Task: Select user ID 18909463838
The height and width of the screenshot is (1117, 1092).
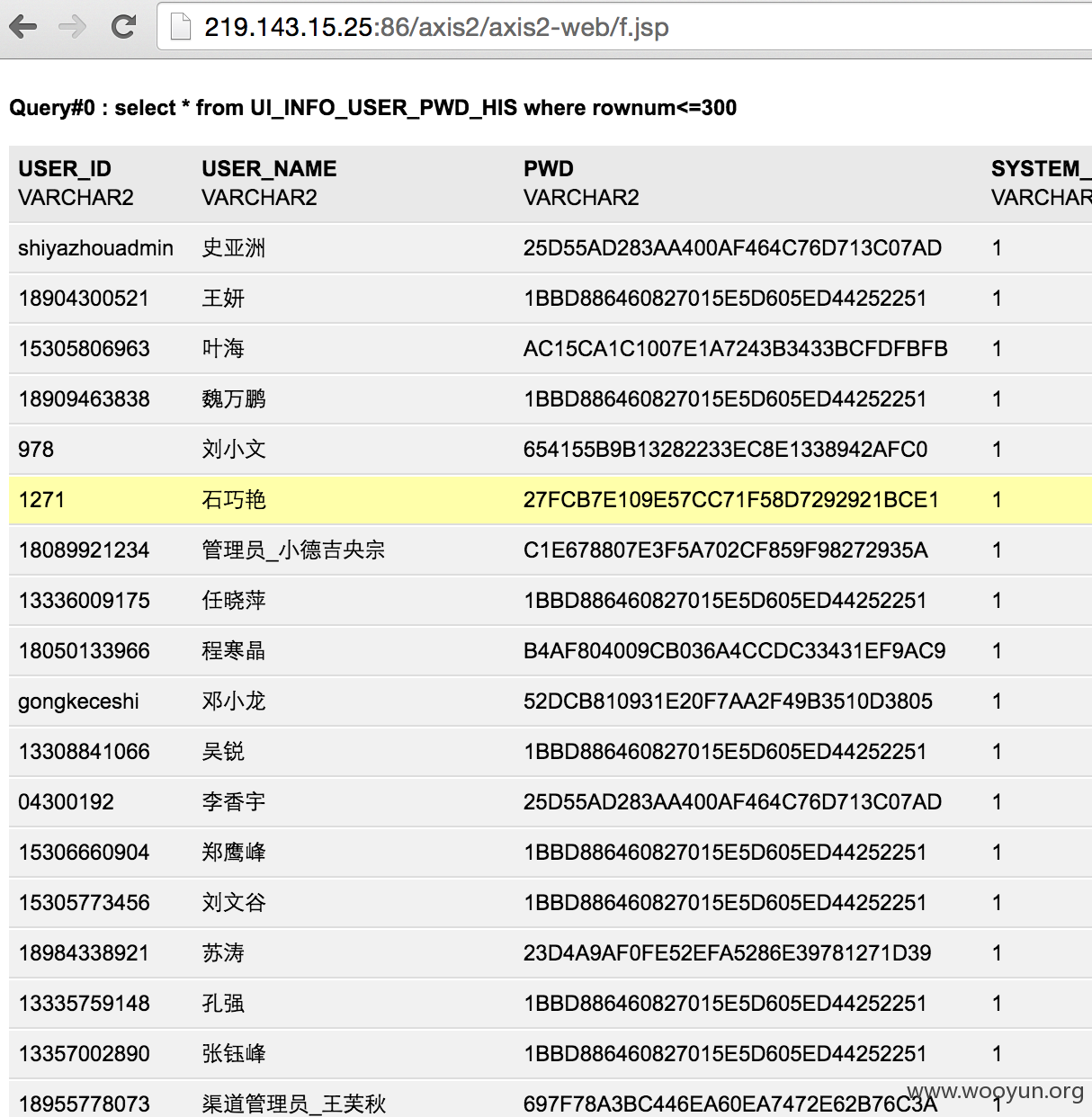Action: [84, 399]
